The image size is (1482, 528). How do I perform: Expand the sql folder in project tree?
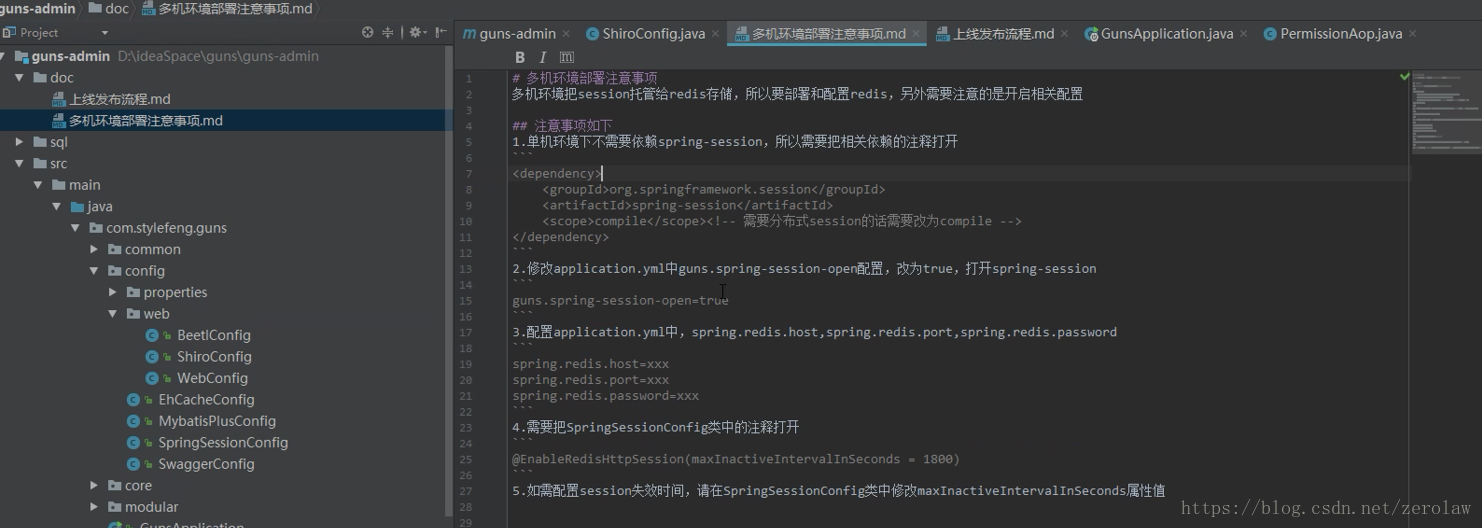click(x=20, y=142)
